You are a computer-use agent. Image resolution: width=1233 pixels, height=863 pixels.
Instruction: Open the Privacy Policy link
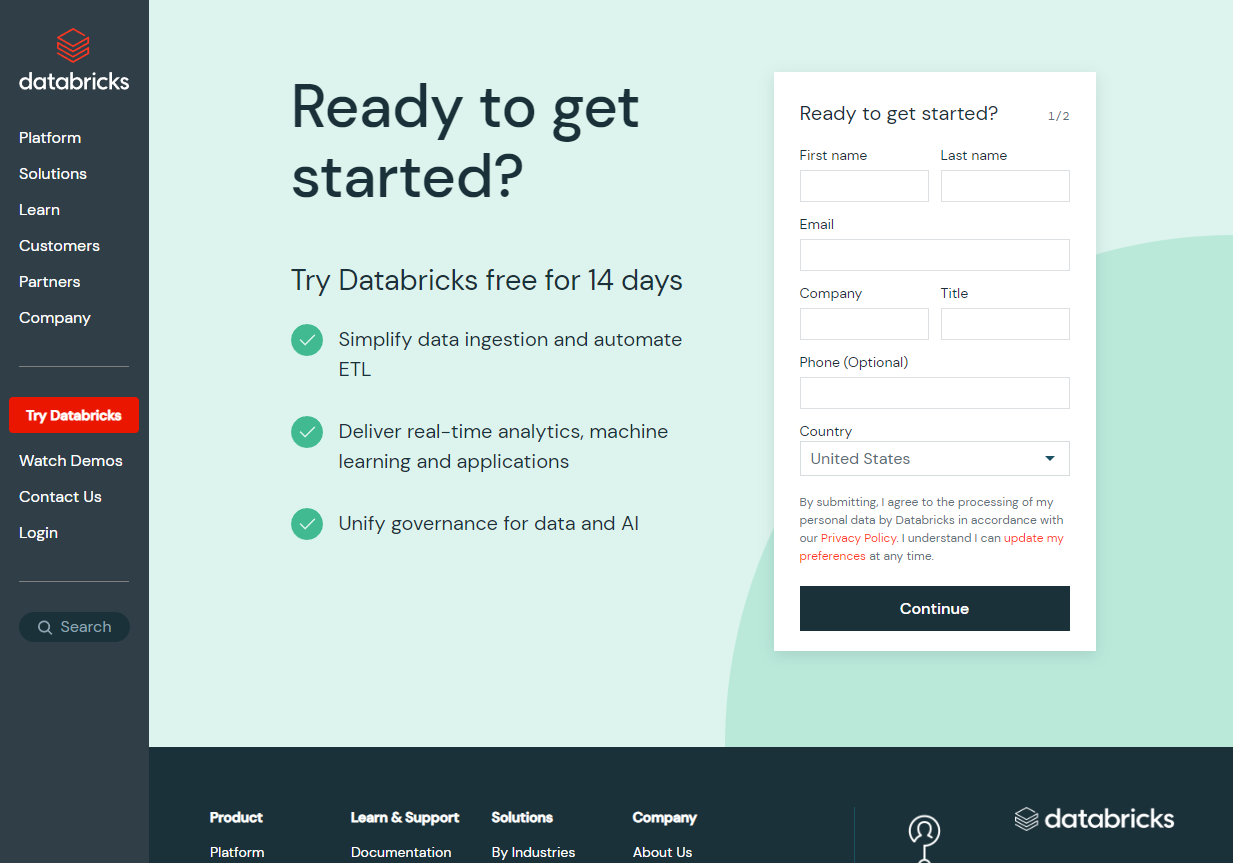point(859,538)
